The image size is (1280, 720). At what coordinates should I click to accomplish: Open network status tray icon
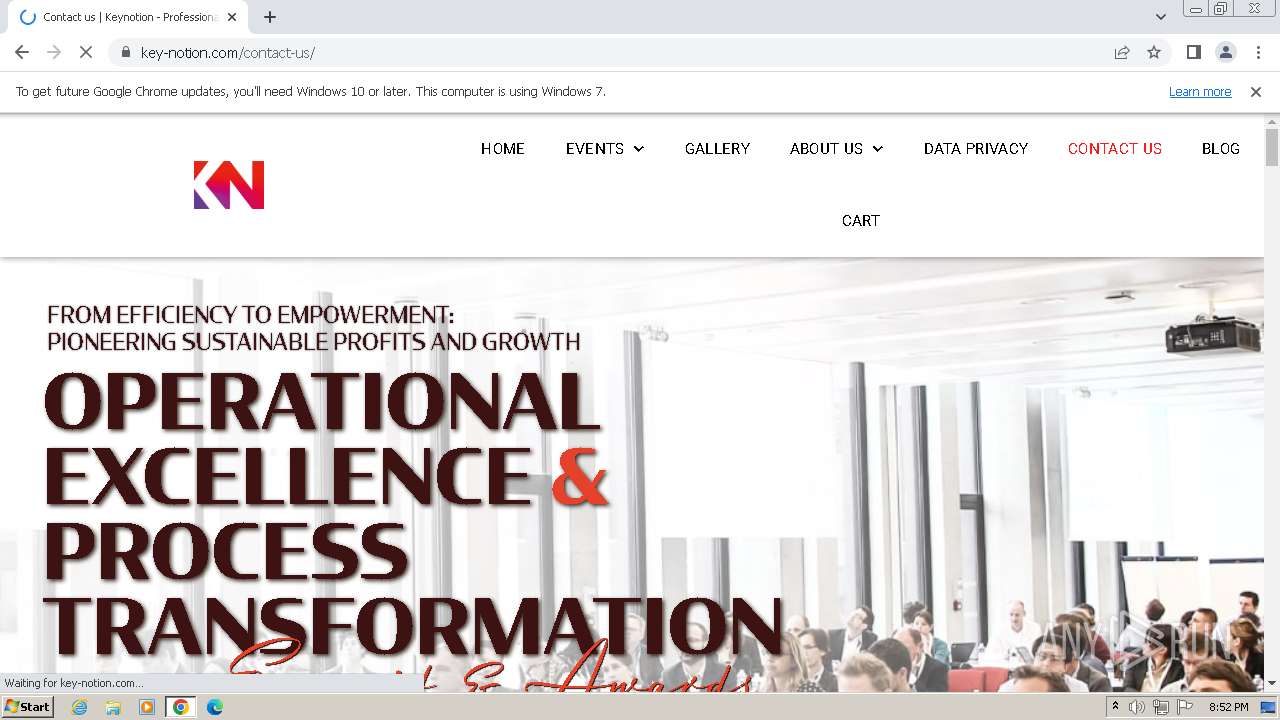1161,707
